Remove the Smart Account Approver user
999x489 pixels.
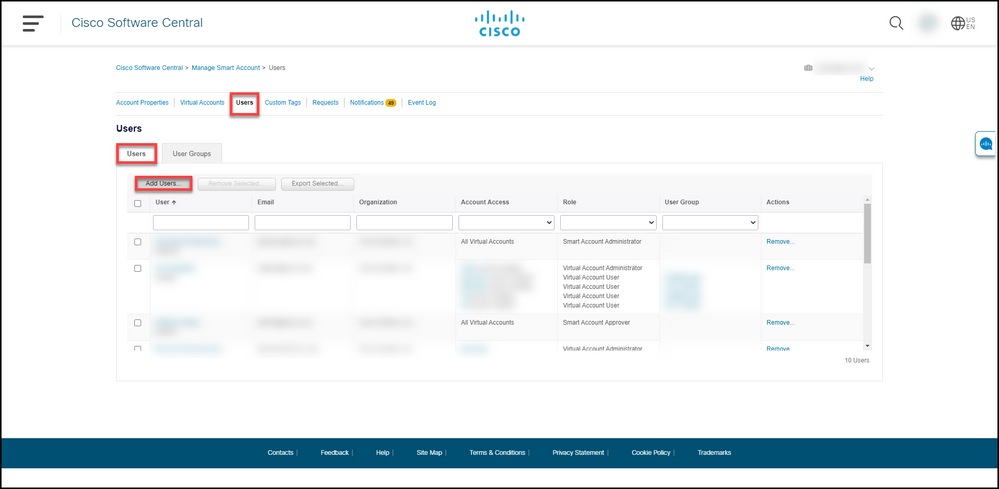click(x=780, y=323)
